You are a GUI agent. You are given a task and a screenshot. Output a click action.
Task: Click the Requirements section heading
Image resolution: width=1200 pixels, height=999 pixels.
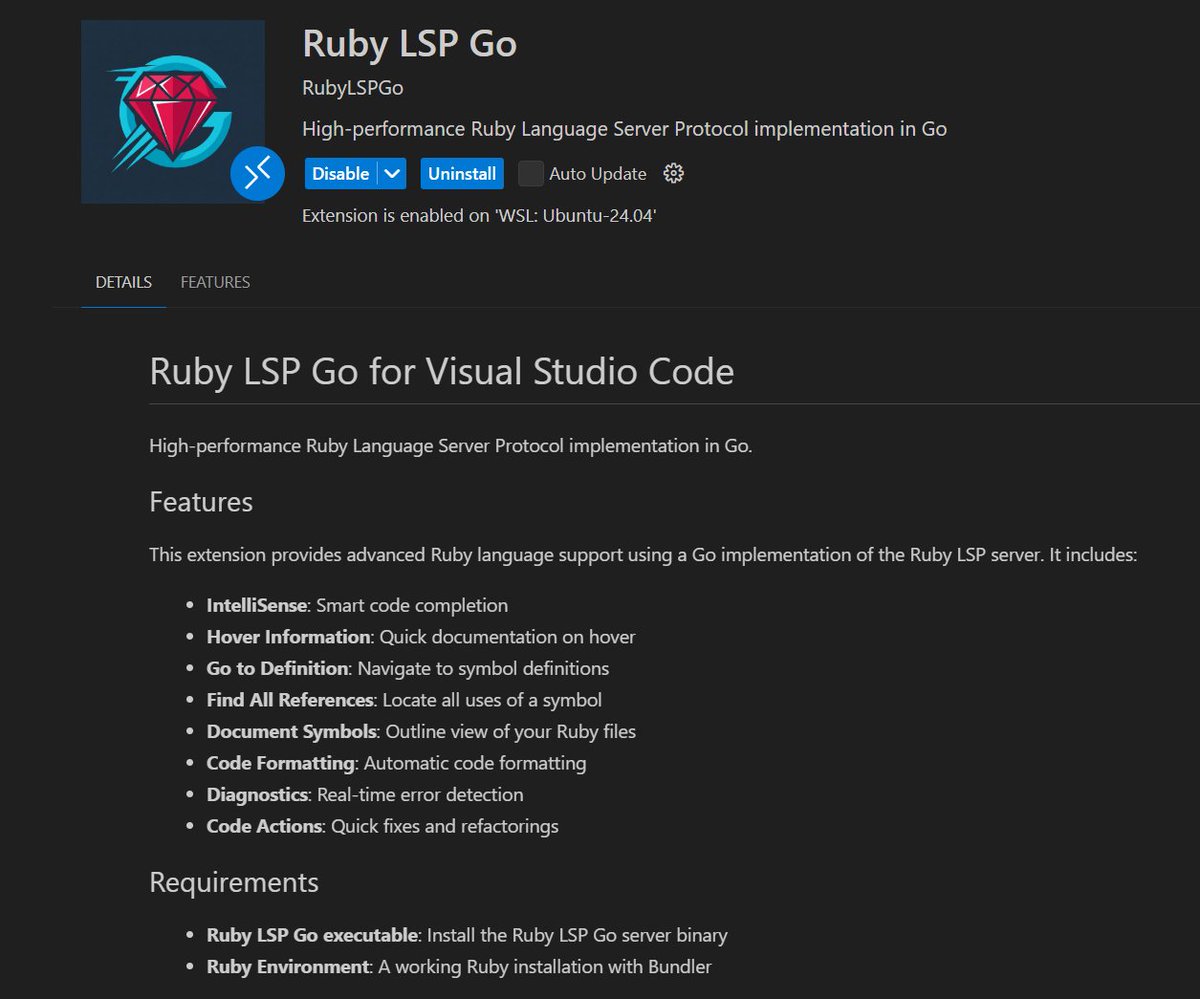[233, 883]
